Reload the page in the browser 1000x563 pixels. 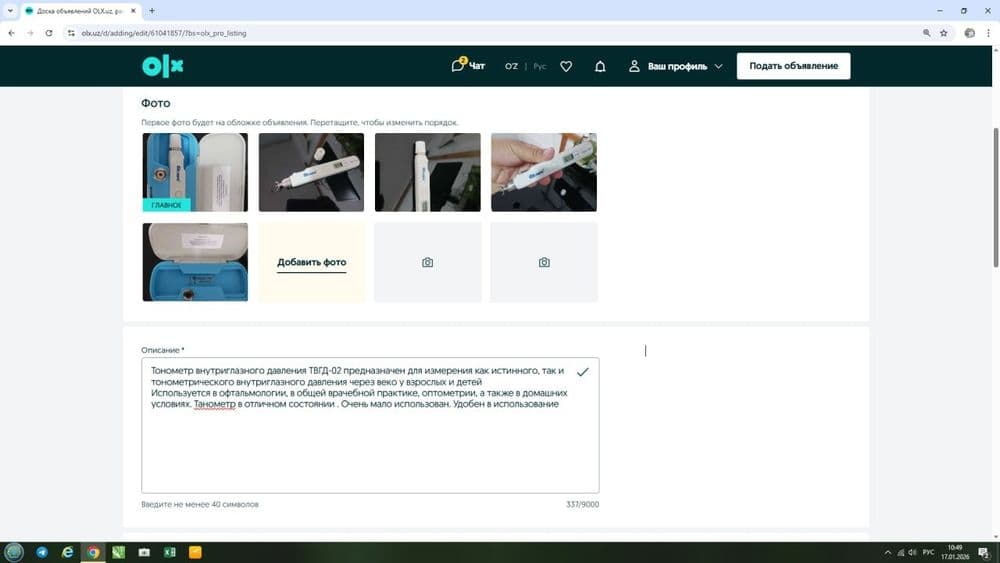[x=48, y=33]
